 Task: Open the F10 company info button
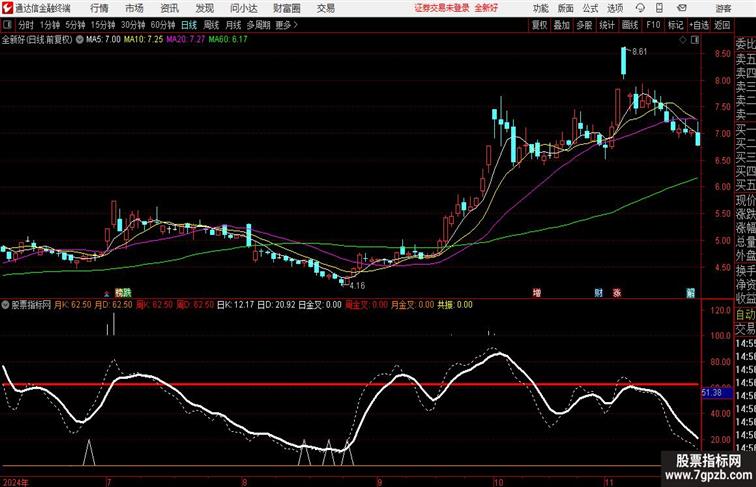(x=653, y=25)
